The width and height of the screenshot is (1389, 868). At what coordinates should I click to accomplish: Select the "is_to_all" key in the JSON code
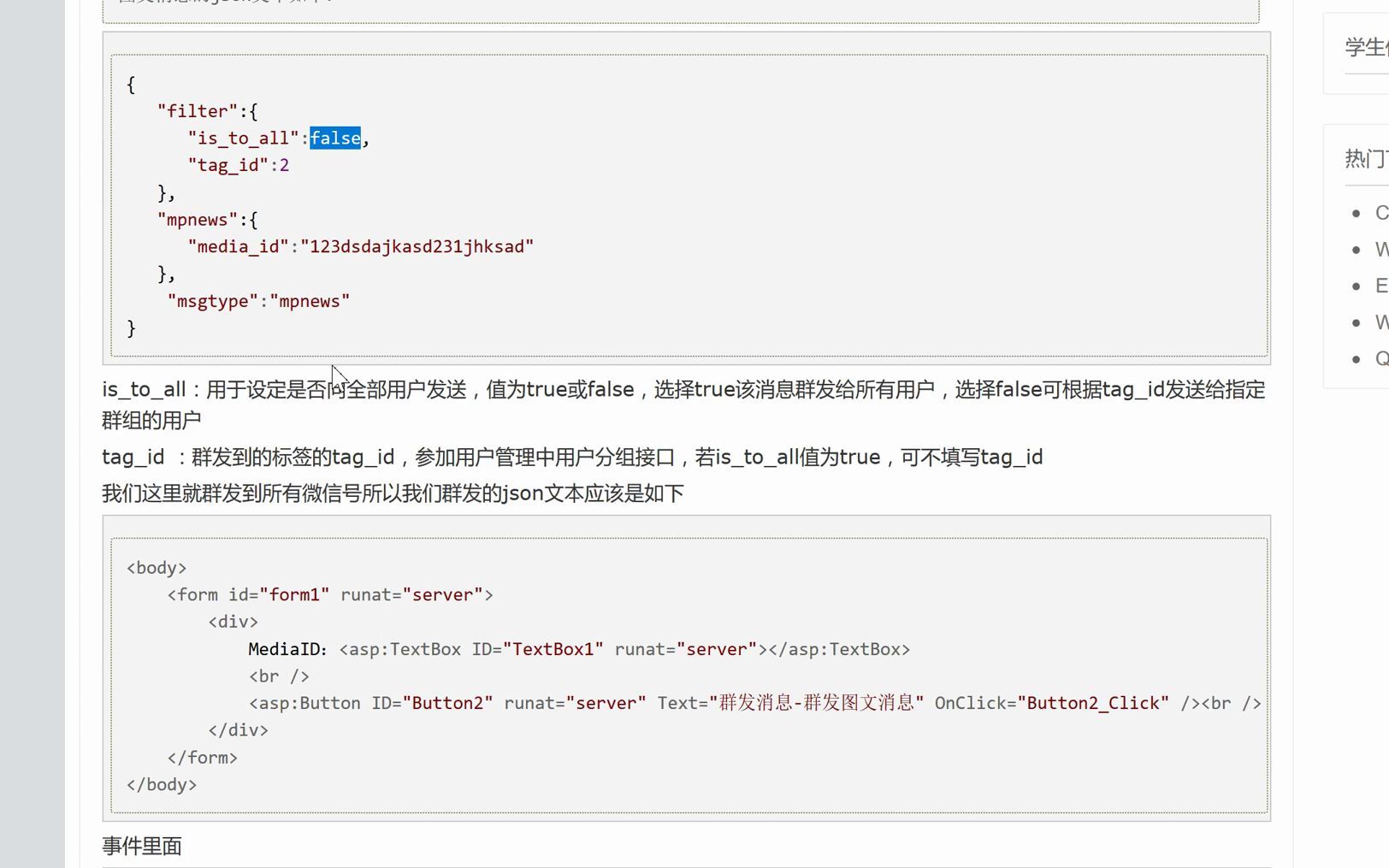(243, 138)
